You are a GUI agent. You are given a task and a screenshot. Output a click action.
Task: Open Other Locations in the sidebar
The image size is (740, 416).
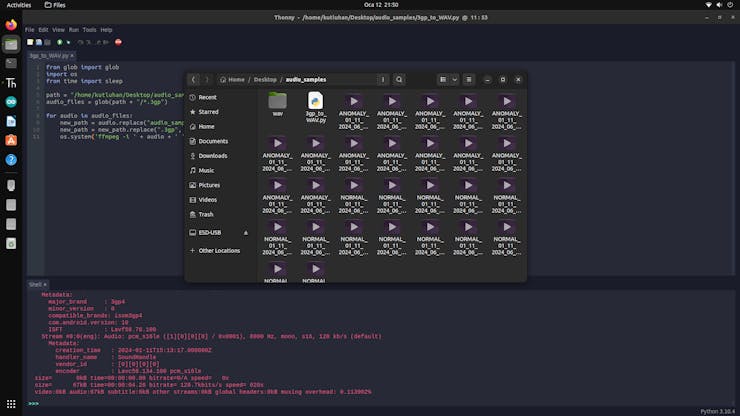[219, 250]
